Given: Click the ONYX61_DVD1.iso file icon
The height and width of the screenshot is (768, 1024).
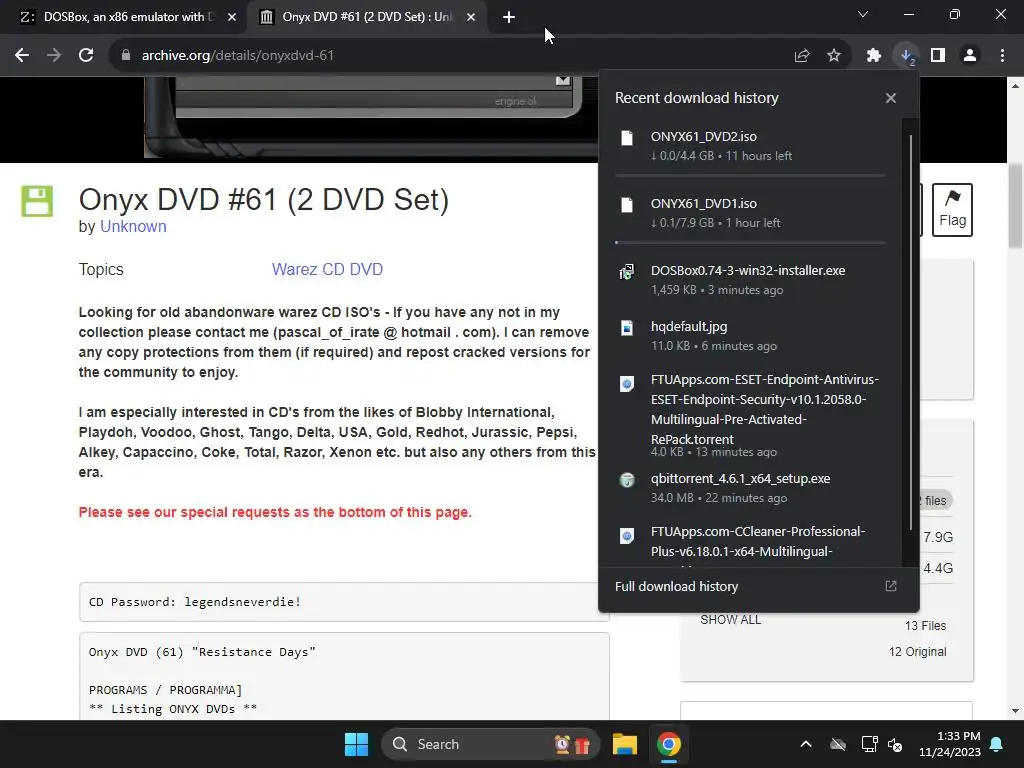Looking at the screenshot, I should click(x=627, y=205).
